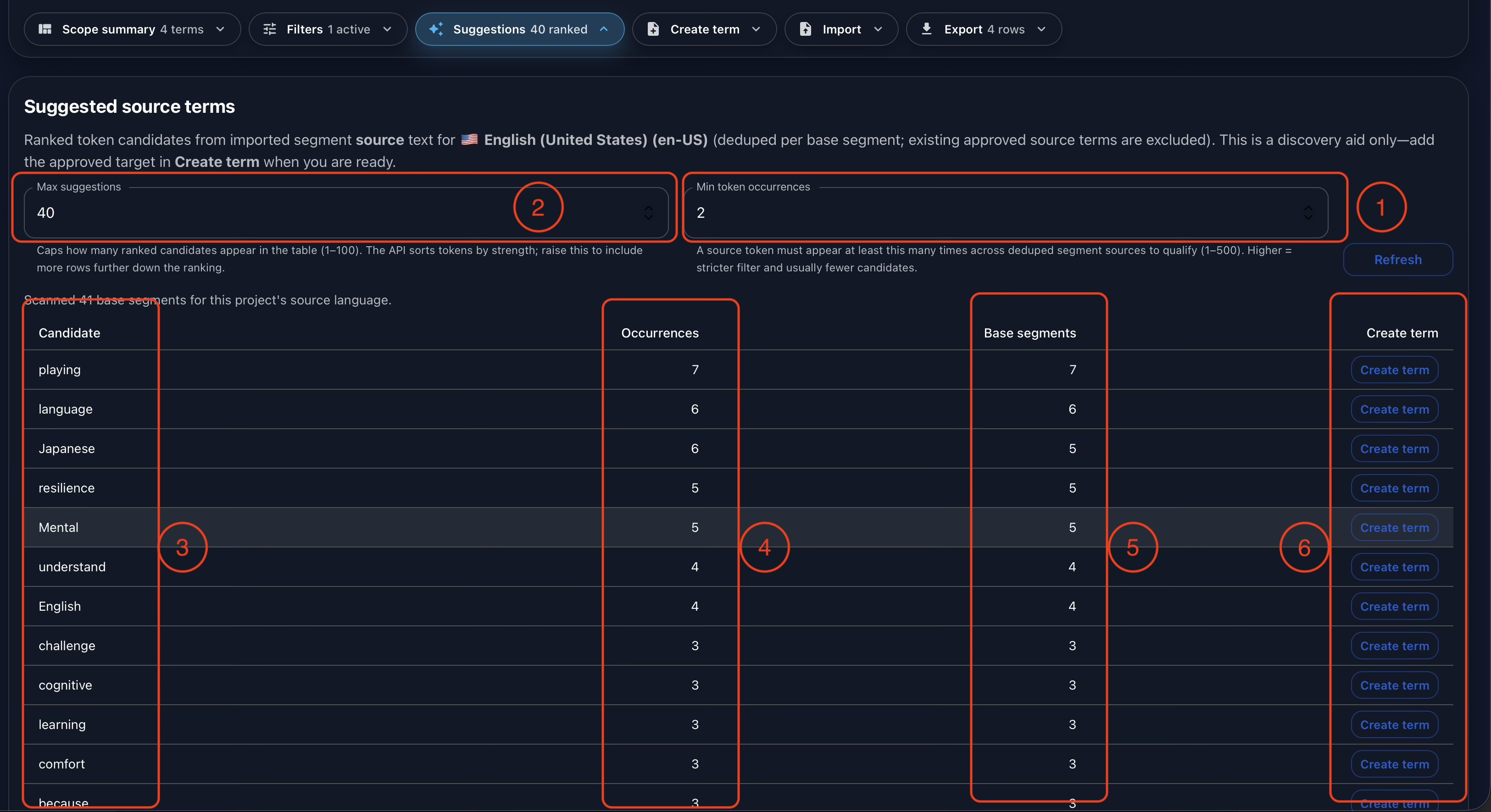The height and width of the screenshot is (812, 1491).
Task: Select the candidate text language
Action: click(66, 409)
